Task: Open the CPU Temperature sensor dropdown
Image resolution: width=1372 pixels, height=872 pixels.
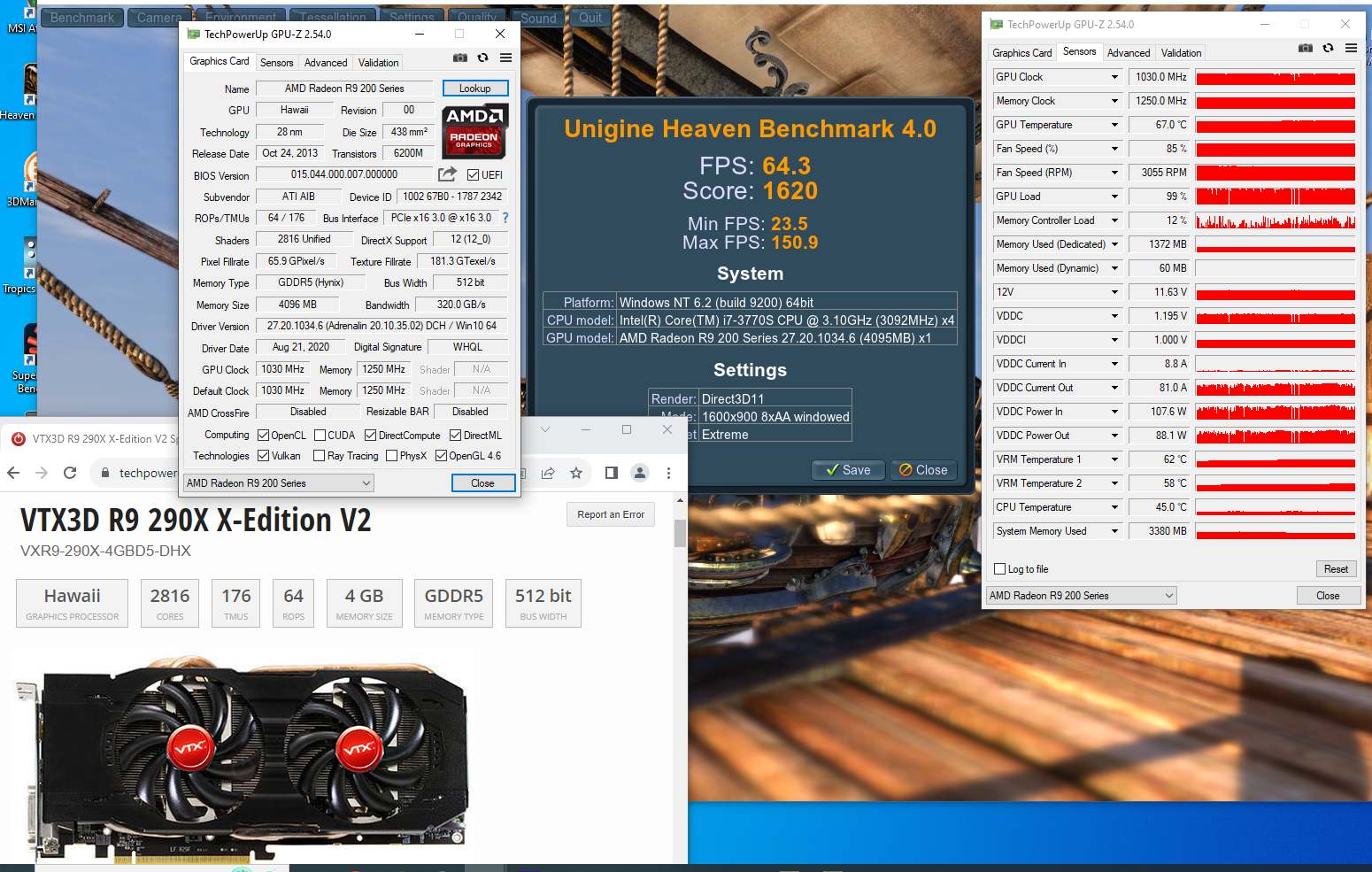Action: click(x=1114, y=507)
